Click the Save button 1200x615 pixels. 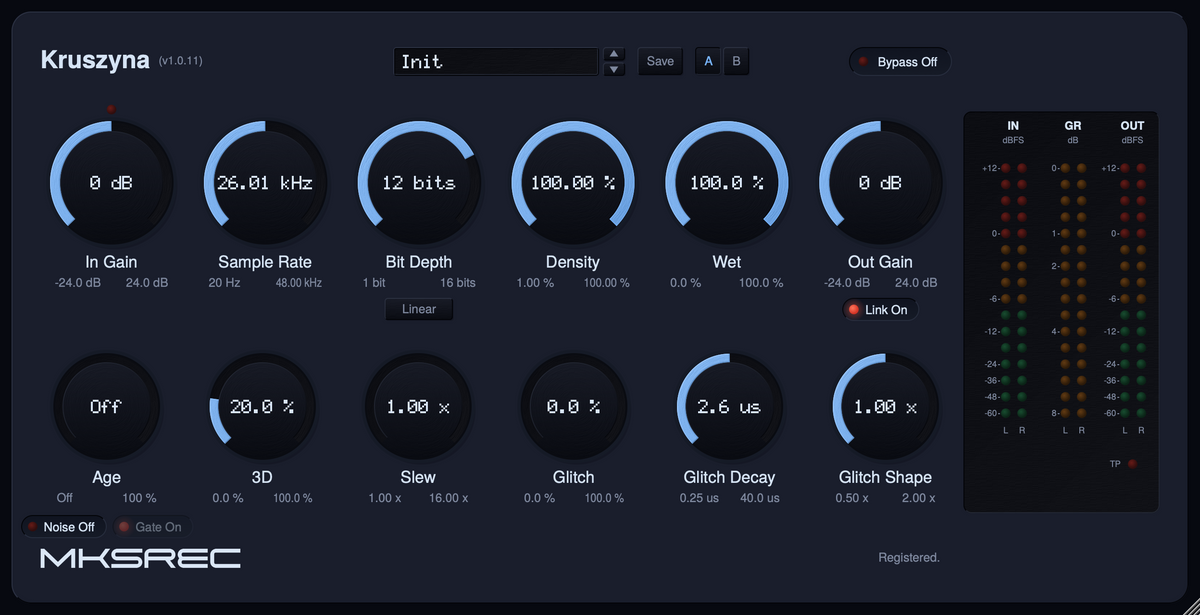[x=660, y=61]
